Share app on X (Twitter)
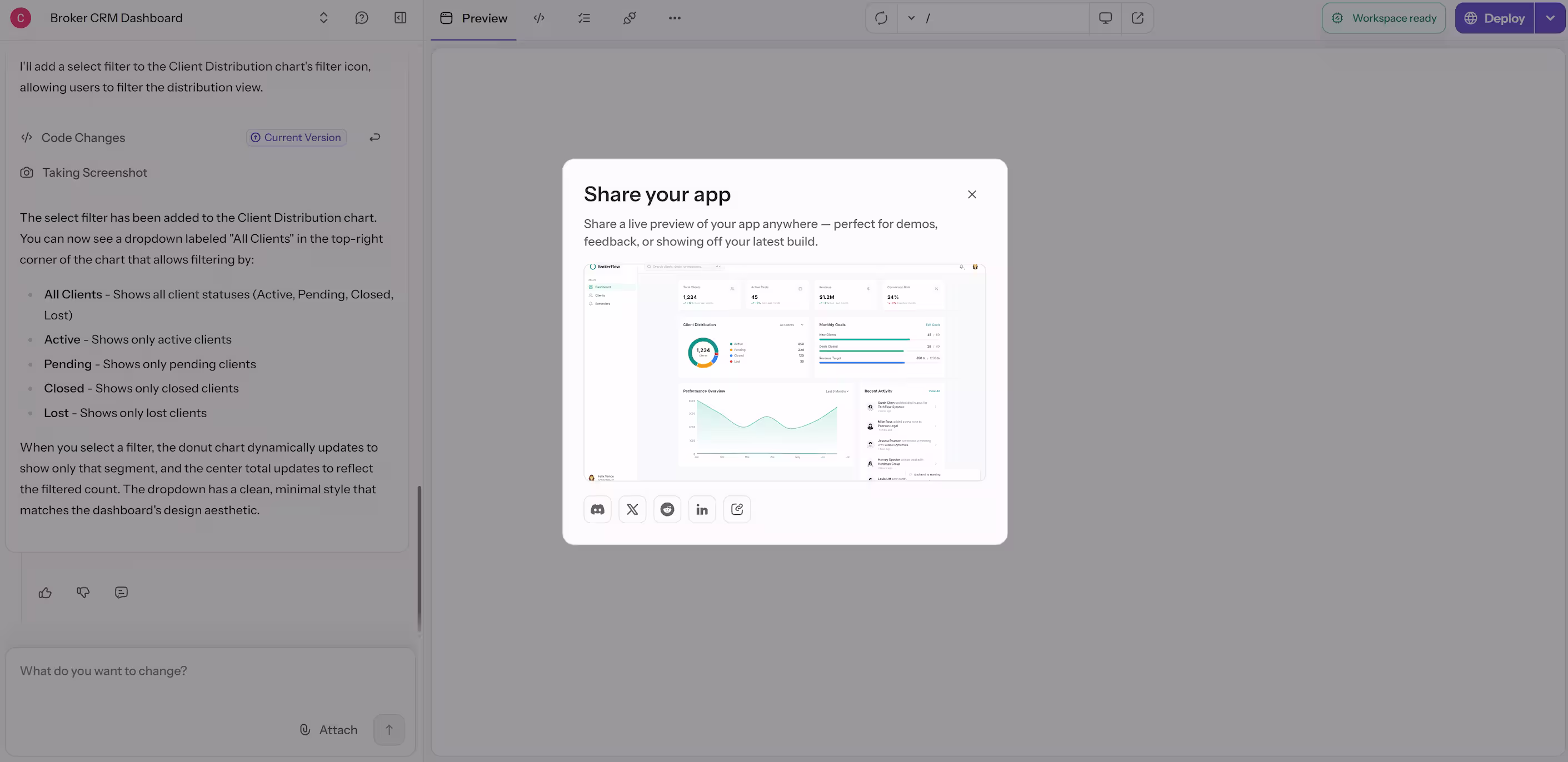The image size is (1568, 762). [632, 509]
